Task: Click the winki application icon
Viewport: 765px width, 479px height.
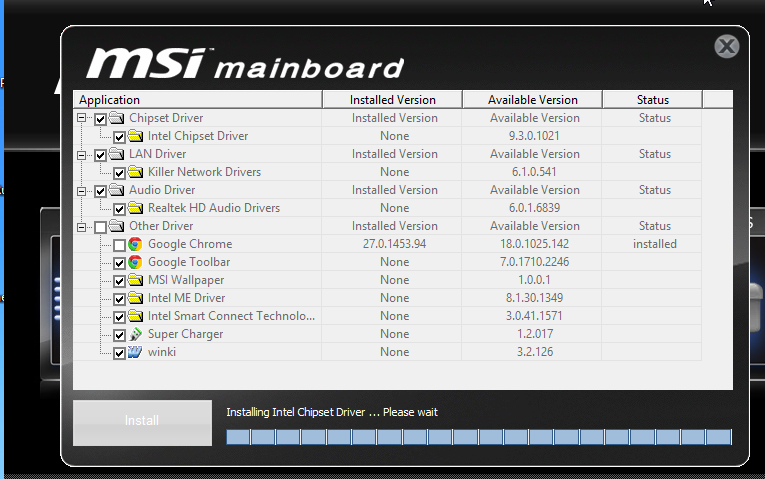Action: 135,352
